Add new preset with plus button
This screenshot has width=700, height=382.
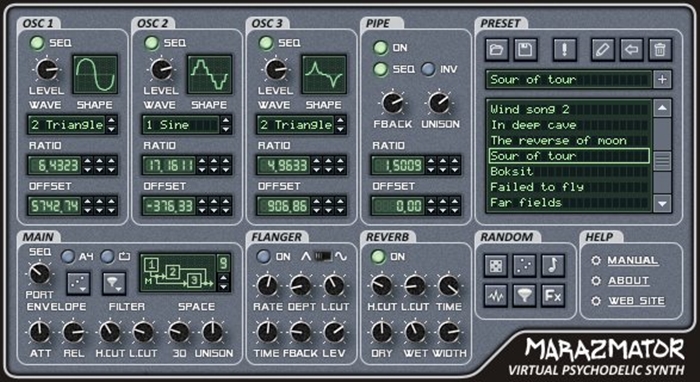click(662, 80)
